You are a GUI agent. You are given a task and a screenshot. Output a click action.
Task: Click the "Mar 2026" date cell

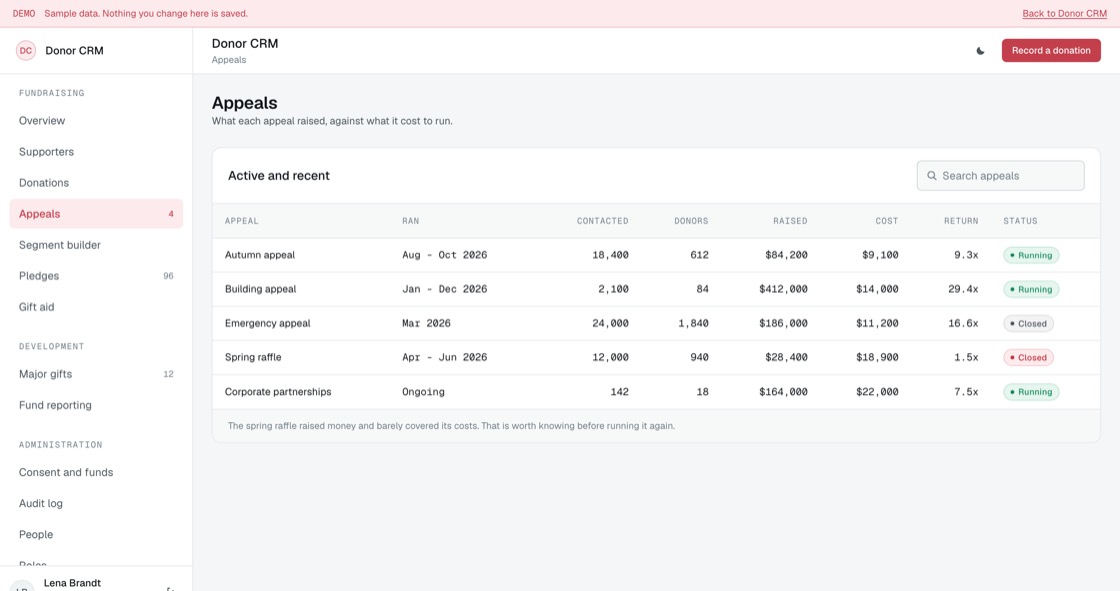pos(426,324)
